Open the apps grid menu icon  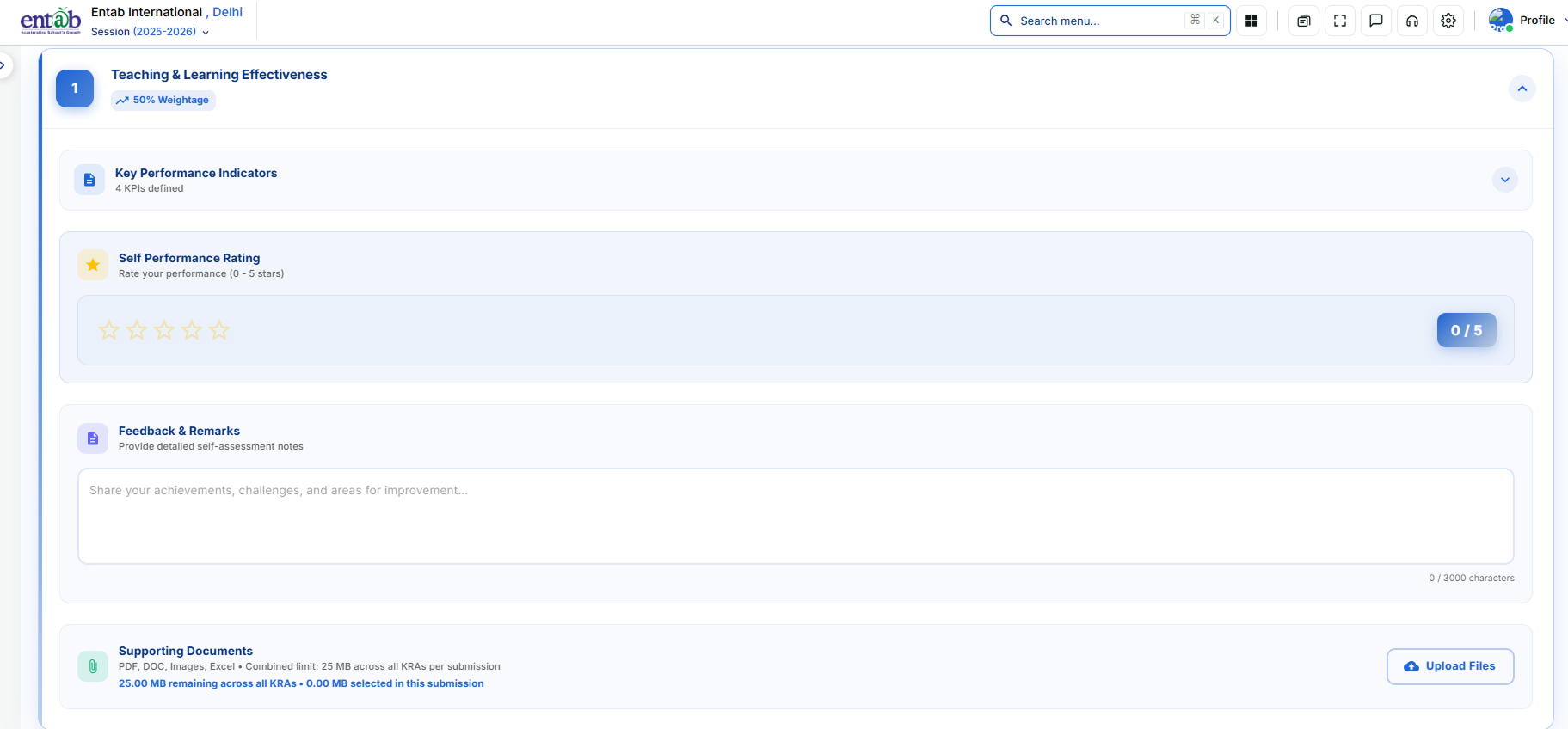point(1251,21)
